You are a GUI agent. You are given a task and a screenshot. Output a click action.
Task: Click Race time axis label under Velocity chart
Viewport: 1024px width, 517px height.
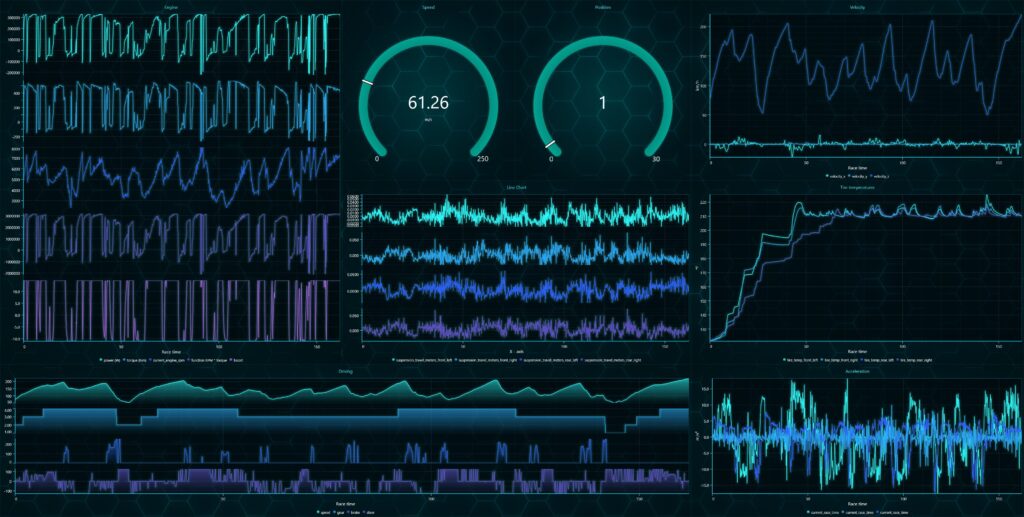pyautogui.click(x=857, y=168)
